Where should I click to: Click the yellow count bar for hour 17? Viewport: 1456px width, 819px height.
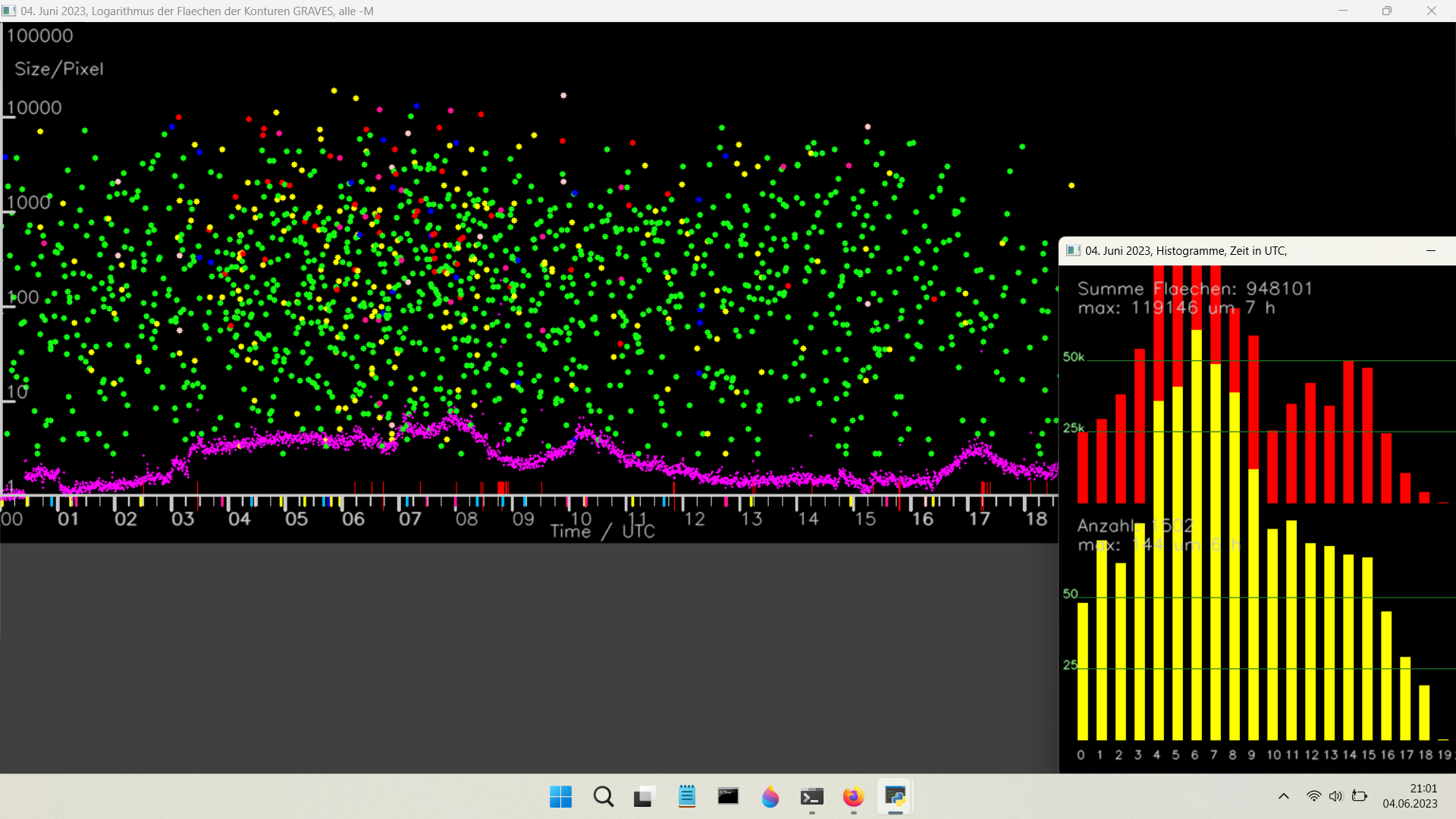click(1405, 698)
